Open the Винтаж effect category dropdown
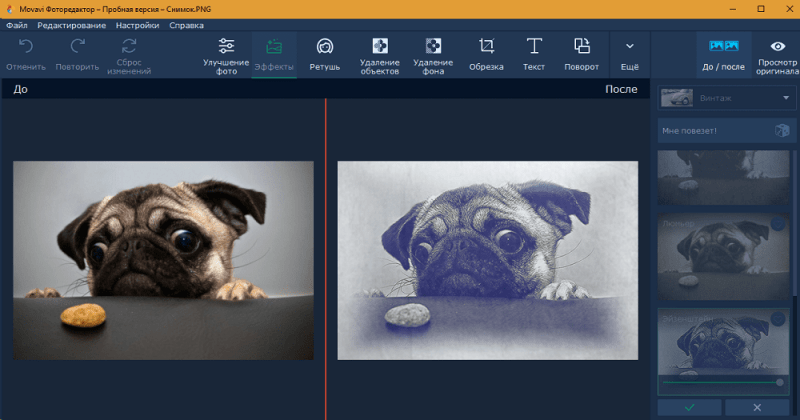This screenshot has width=800, height=420. pos(726,98)
